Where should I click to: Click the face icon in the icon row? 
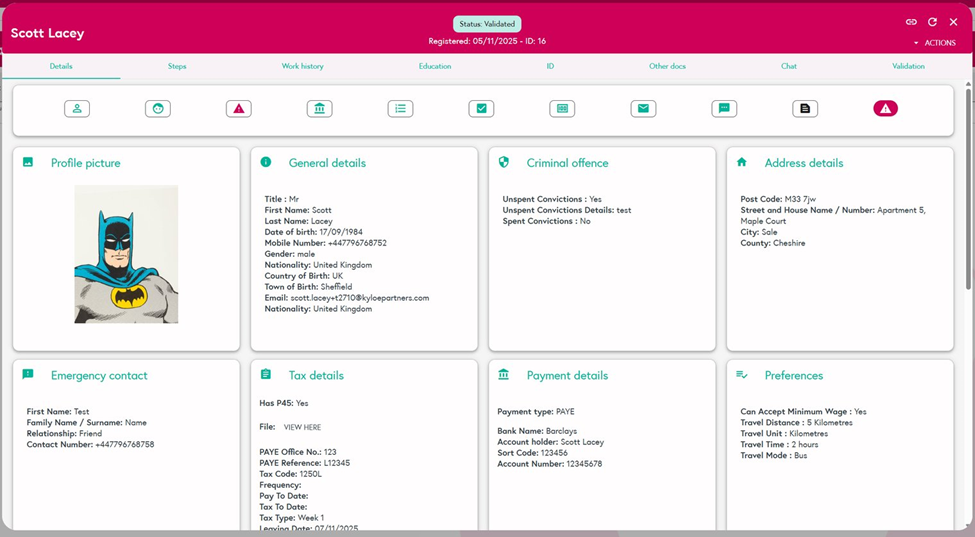(158, 109)
